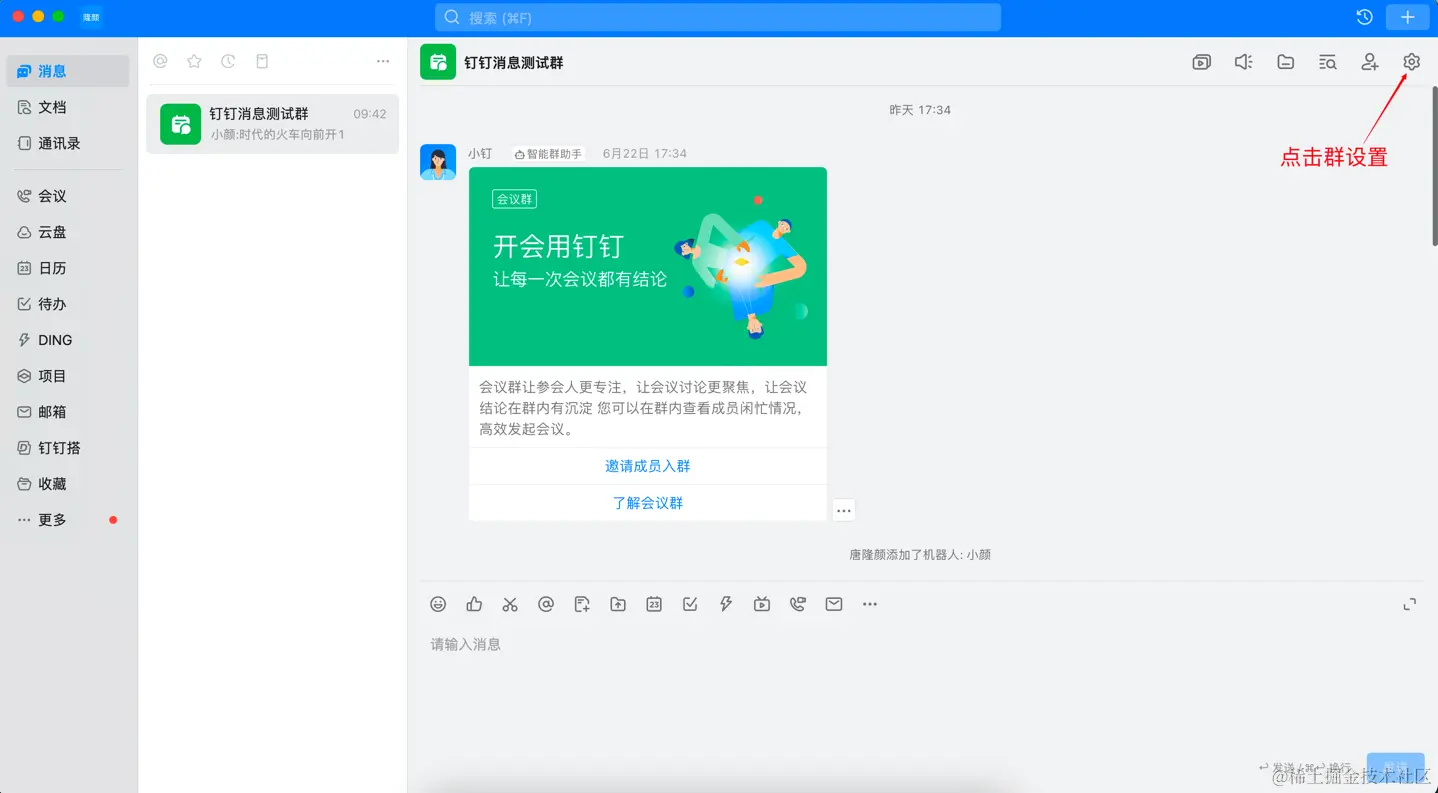The width and height of the screenshot is (1438, 793).
Task: Click the search field in title bar
Action: (718, 17)
